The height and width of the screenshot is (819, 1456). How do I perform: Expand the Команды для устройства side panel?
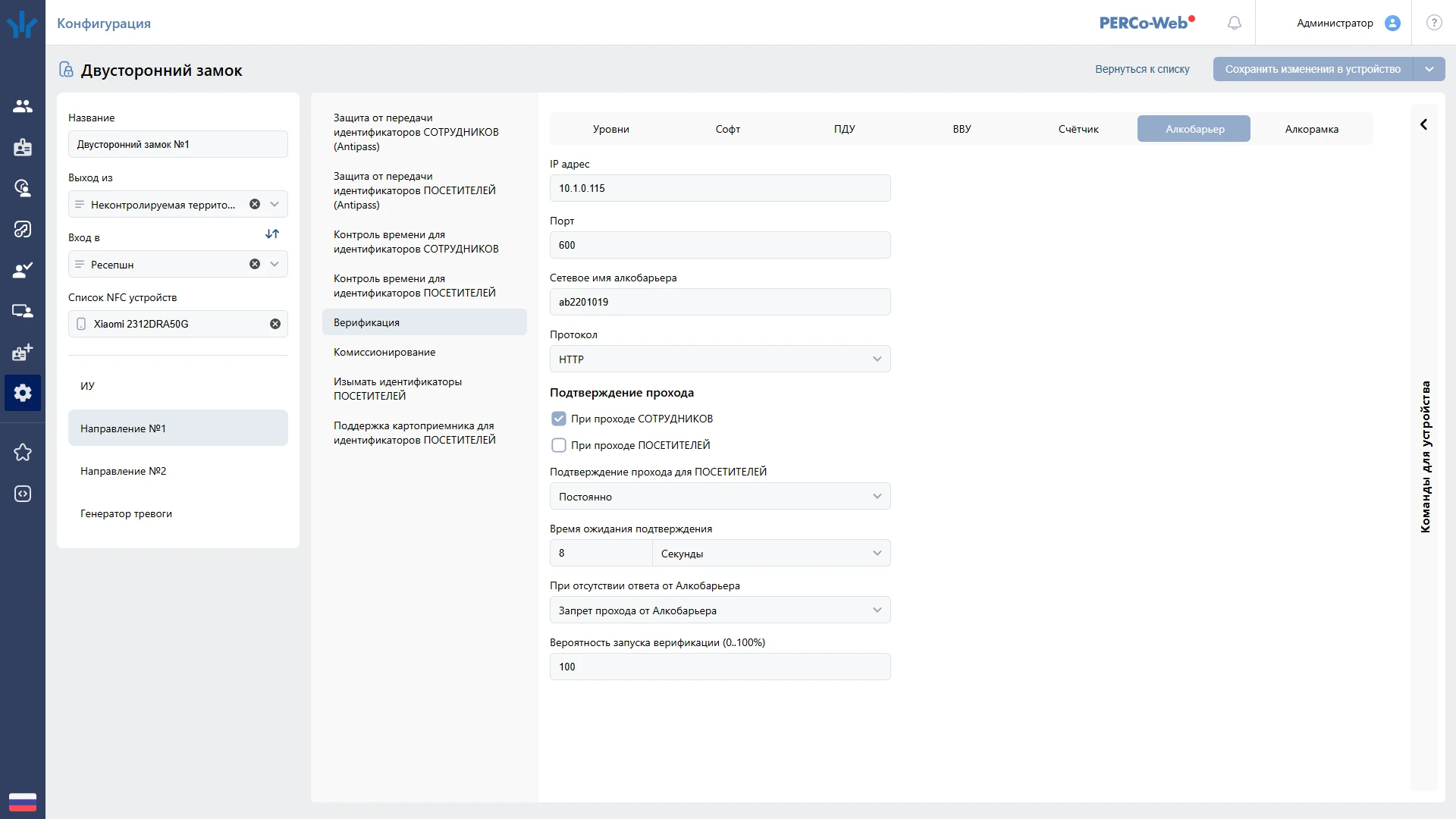(x=1423, y=124)
